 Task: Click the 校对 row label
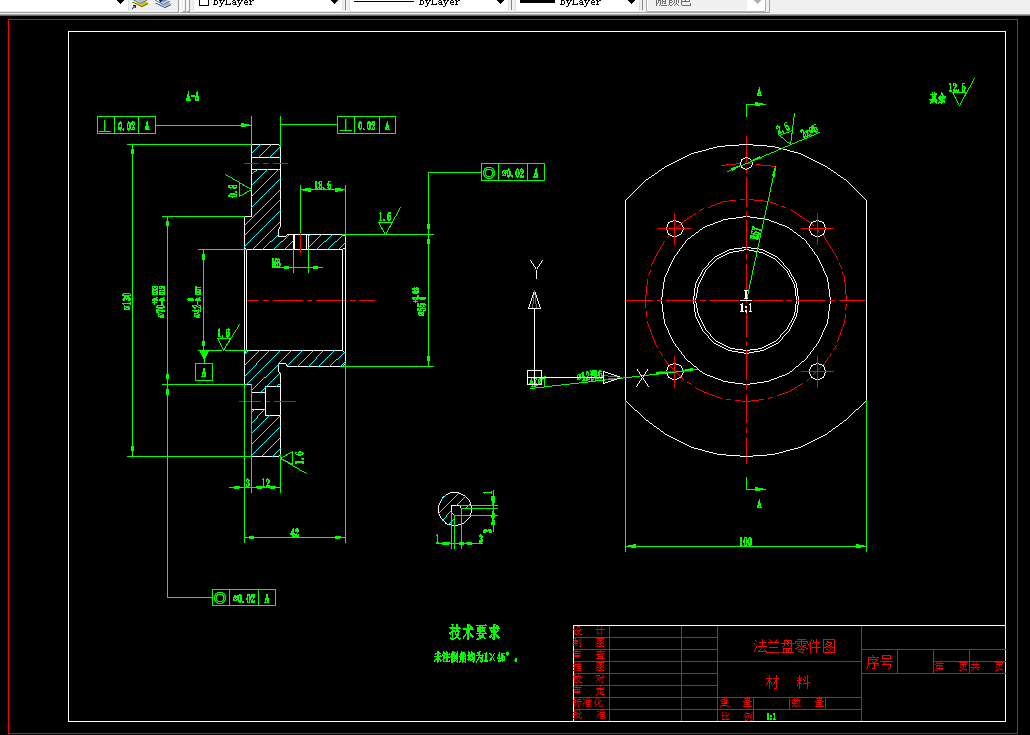pos(589,679)
